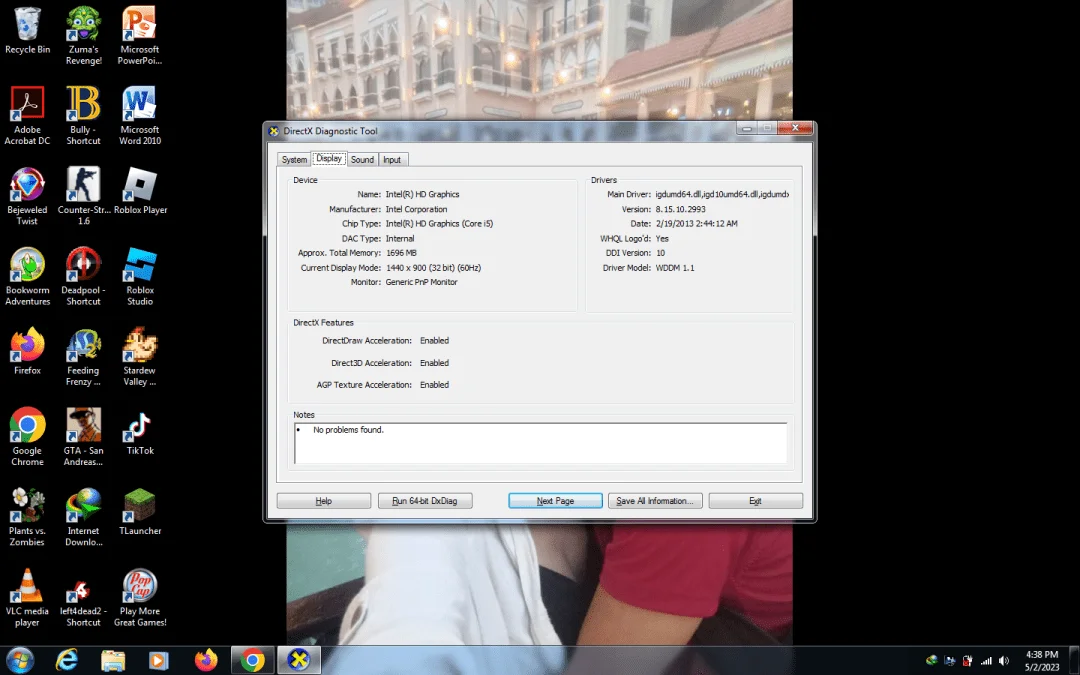
Task: Select Counter-Strike 1.6 desktop icon
Action: point(83,196)
